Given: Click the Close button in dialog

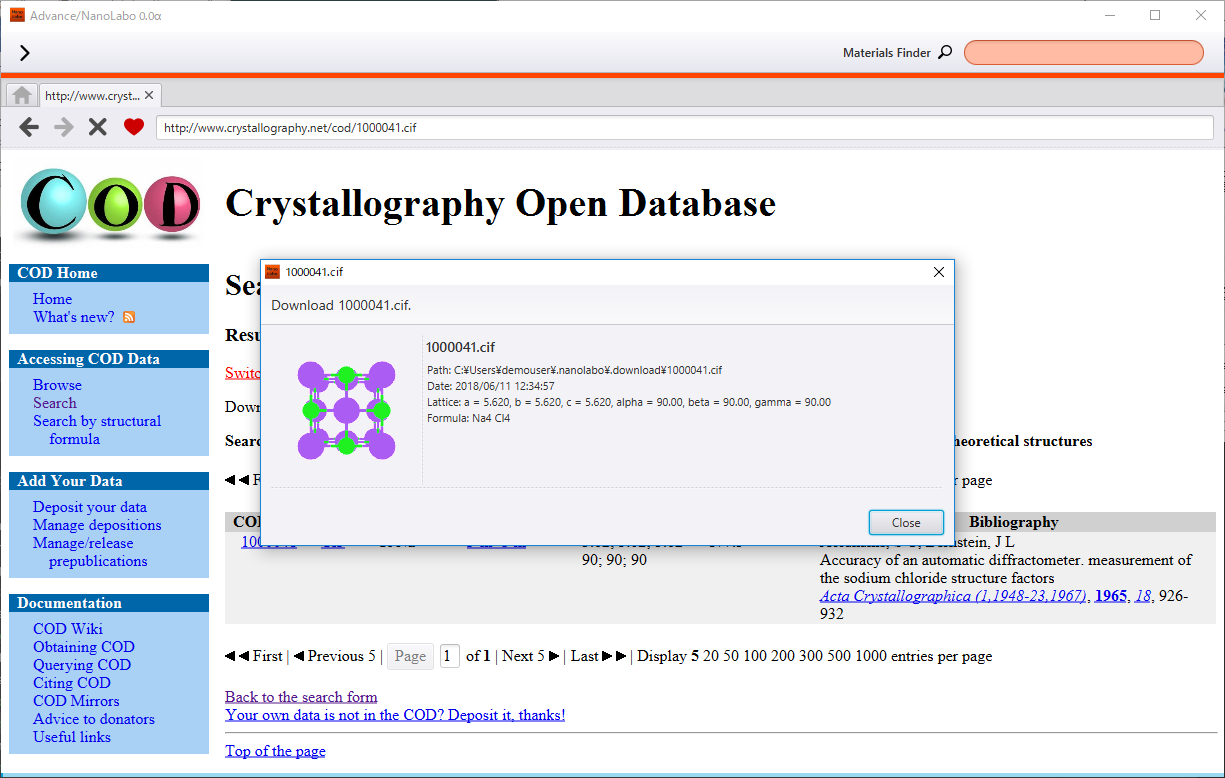Looking at the screenshot, I should click(x=906, y=522).
